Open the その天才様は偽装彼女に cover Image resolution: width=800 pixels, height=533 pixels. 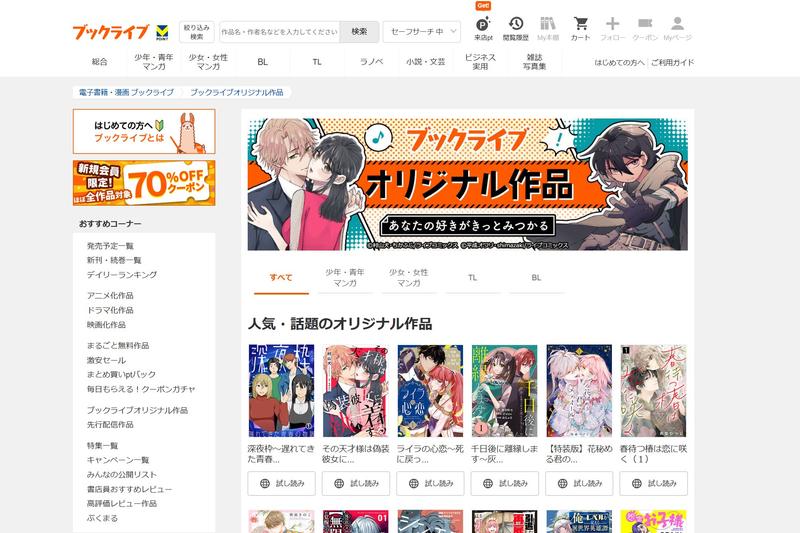[x=356, y=391]
